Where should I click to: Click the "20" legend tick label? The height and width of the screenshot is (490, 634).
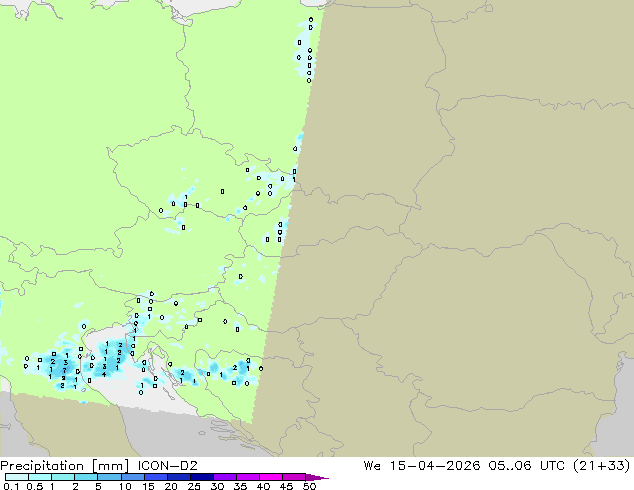tap(171, 486)
